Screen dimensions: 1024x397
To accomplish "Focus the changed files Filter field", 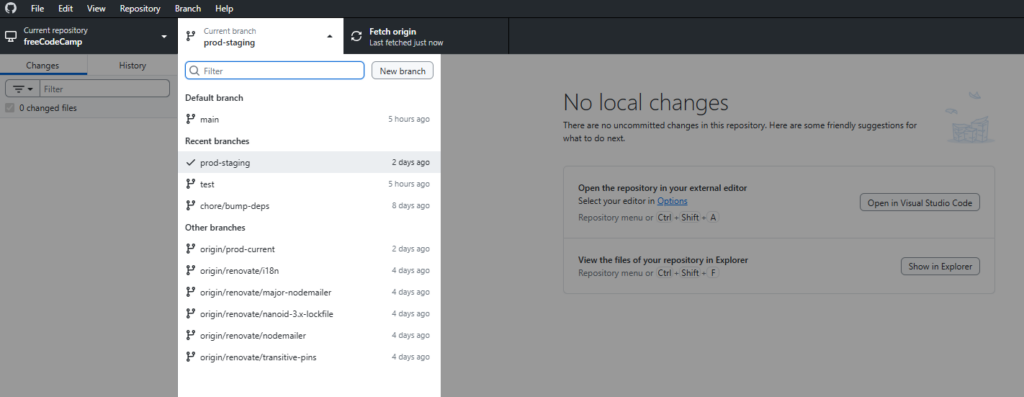I will (x=104, y=89).
